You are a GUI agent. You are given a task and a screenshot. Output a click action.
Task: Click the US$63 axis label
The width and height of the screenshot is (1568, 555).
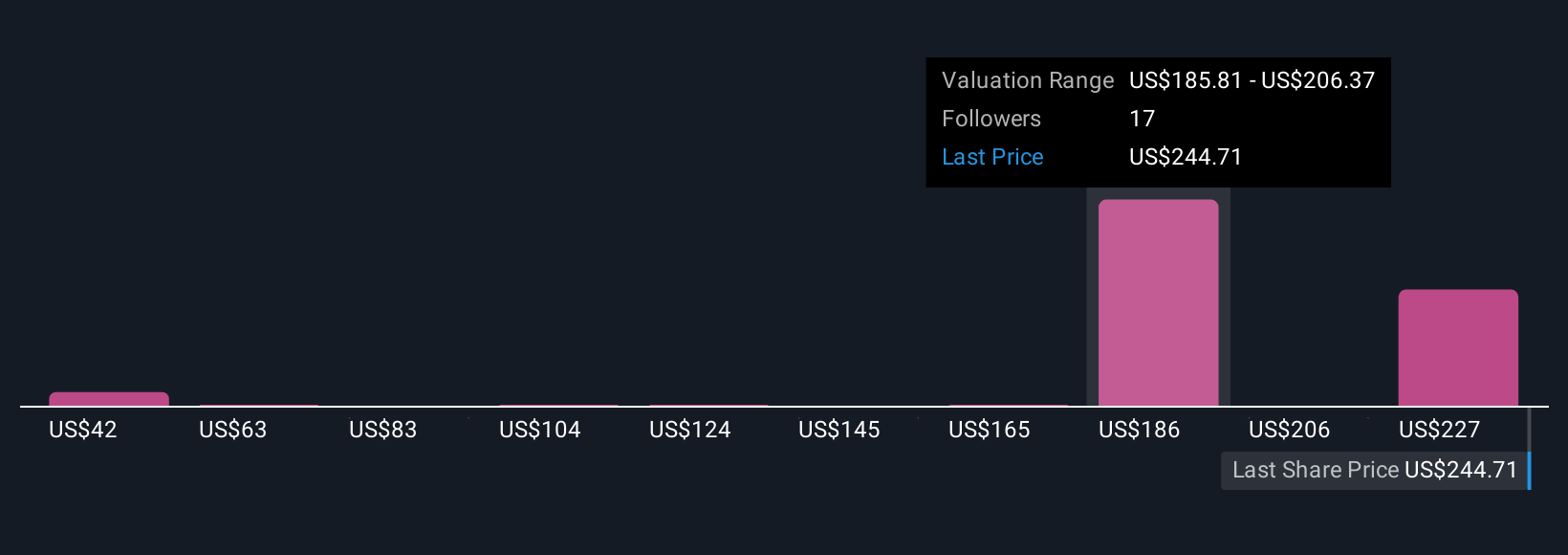coord(233,430)
